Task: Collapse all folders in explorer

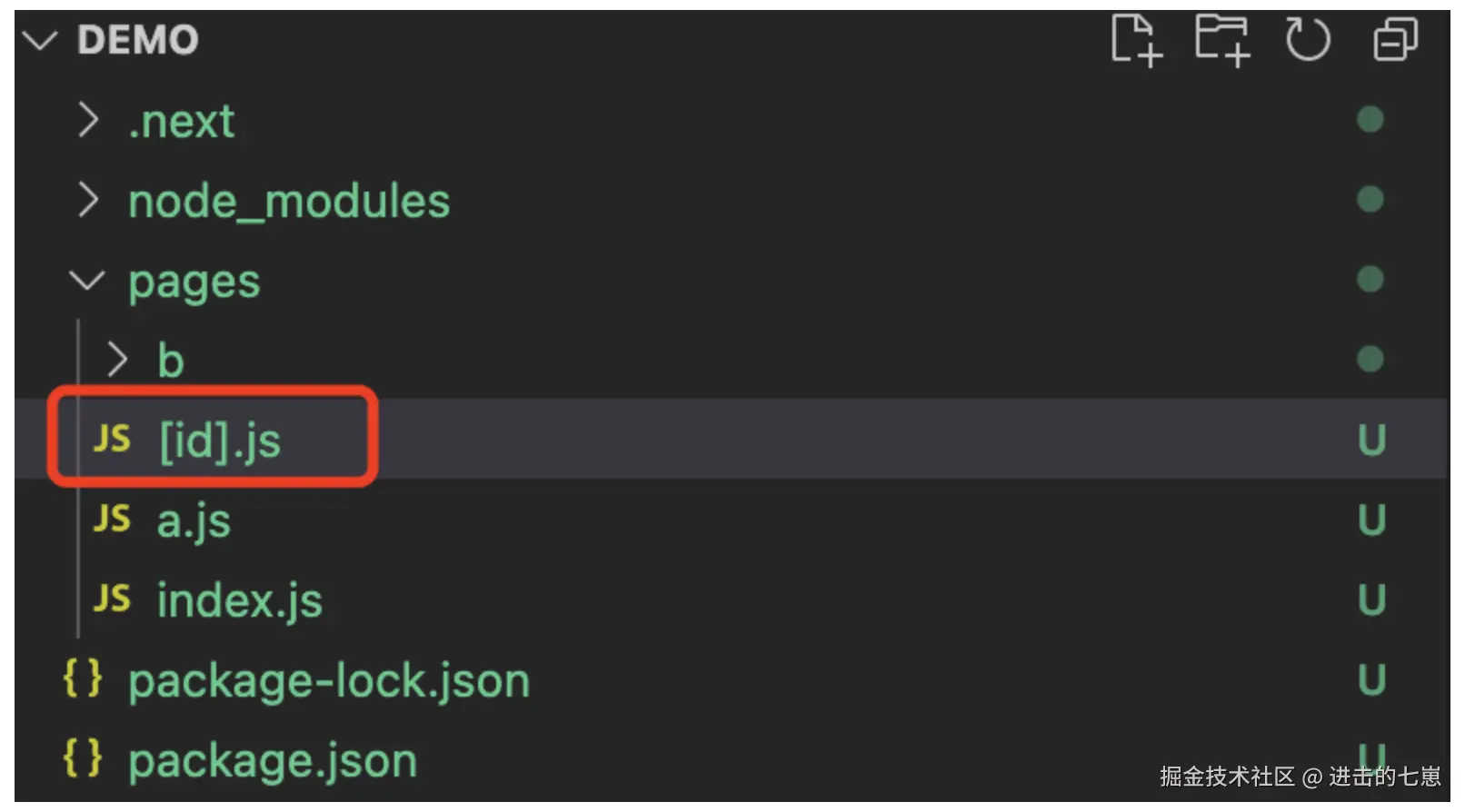Action: pyautogui.click(x=1394, y=41)
